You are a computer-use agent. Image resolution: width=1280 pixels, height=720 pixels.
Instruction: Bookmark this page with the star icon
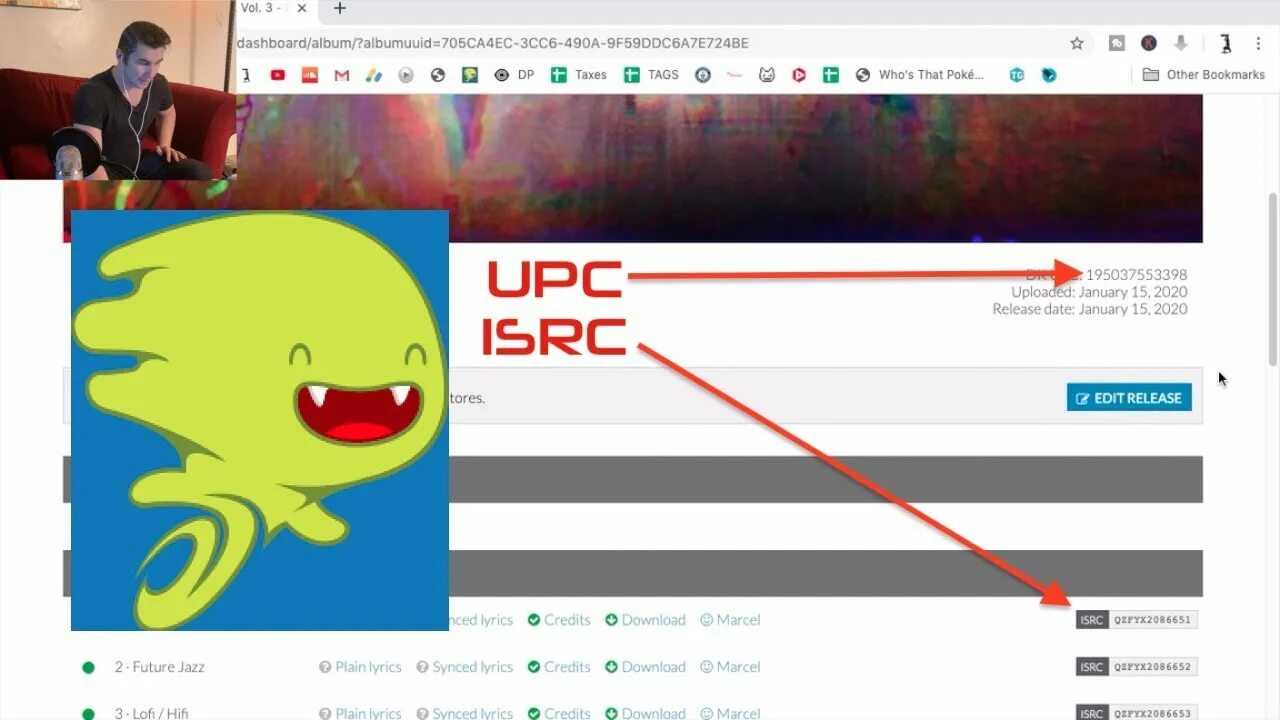(1077, 43)
